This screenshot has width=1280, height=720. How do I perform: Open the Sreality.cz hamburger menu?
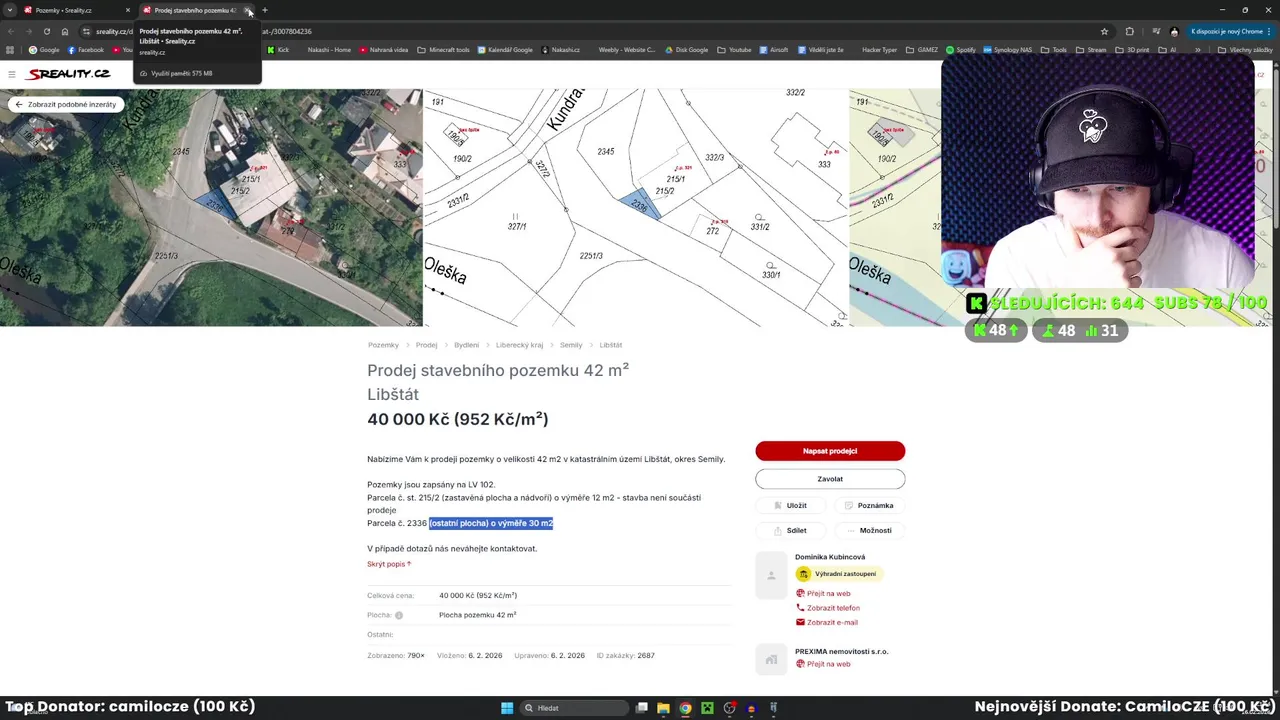[x=11, y=74]
